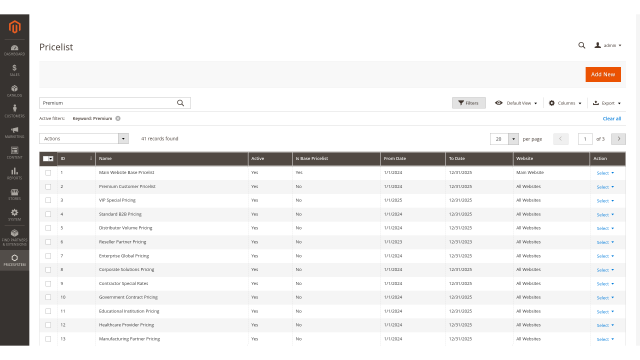The image size is (640, 360).
Task: Sort by the From Date column header
Action: 413,158
